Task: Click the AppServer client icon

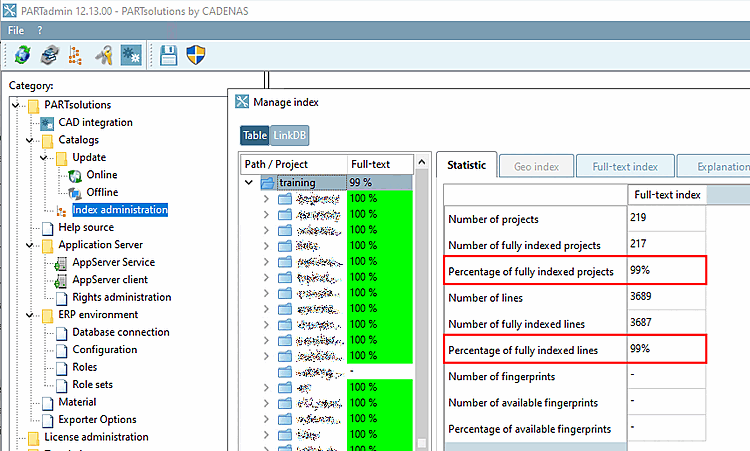Action: pos(61,281)
